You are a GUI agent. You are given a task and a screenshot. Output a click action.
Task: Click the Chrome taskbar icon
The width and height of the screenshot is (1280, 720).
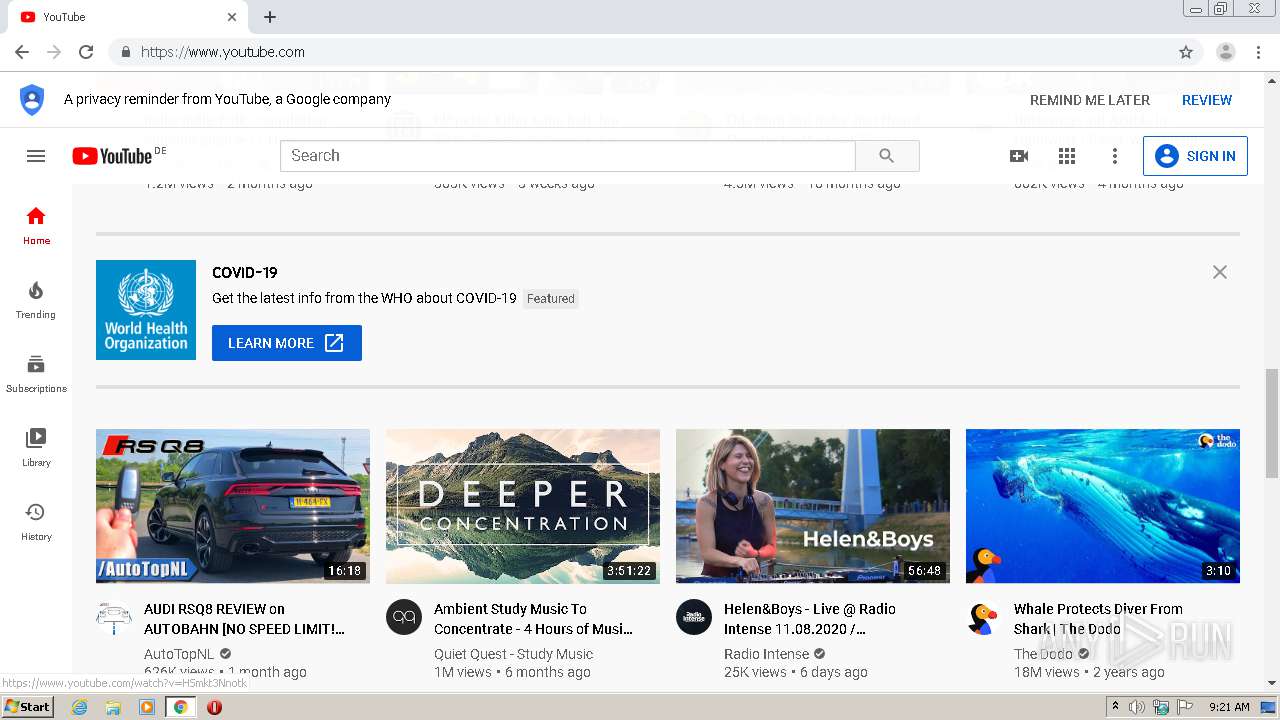tap(181, 707)
